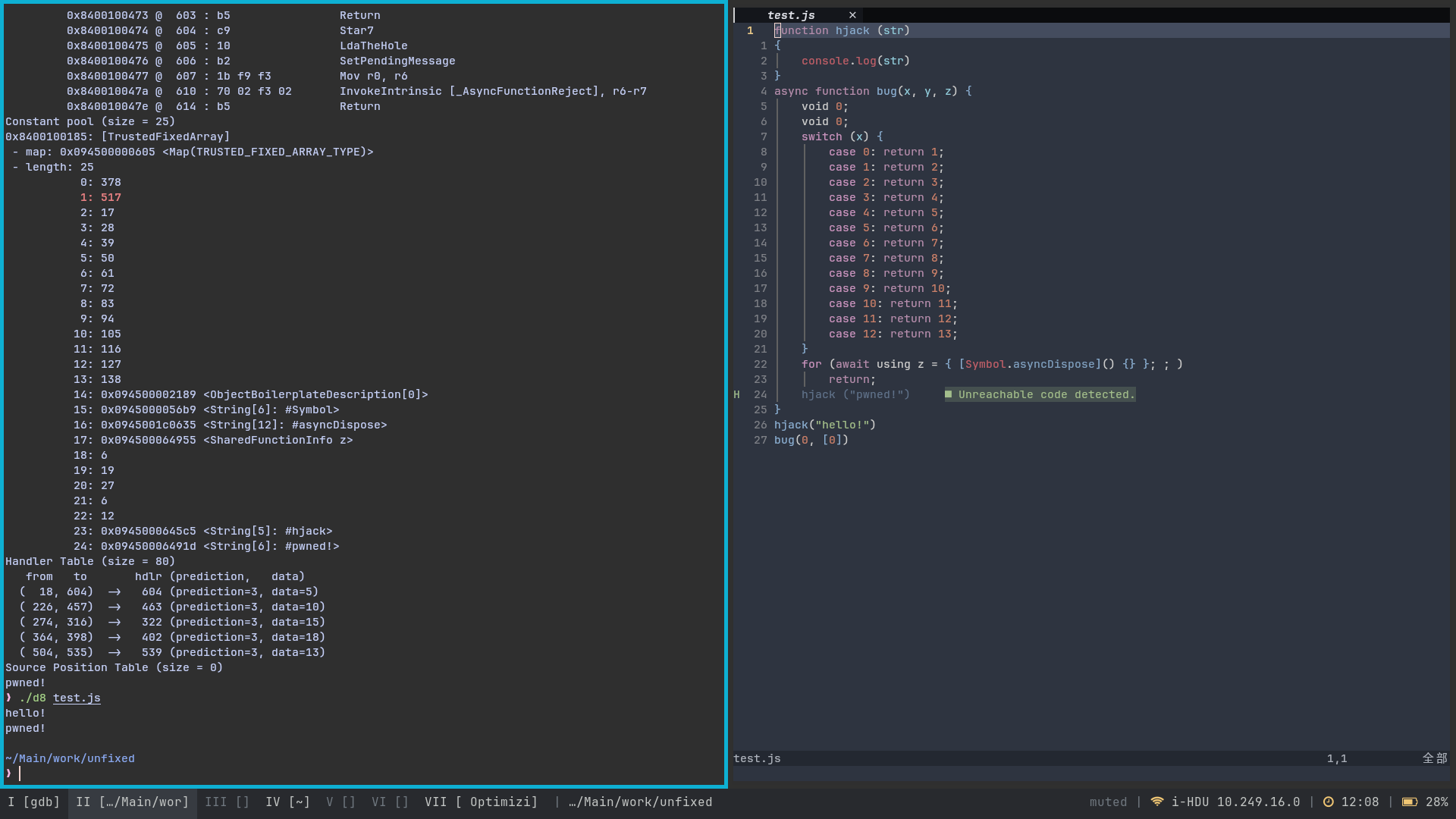Click the 全部 indicator in the vim statusline
The width and height of the screenshot is (1456, 819).
(1436, 758)
